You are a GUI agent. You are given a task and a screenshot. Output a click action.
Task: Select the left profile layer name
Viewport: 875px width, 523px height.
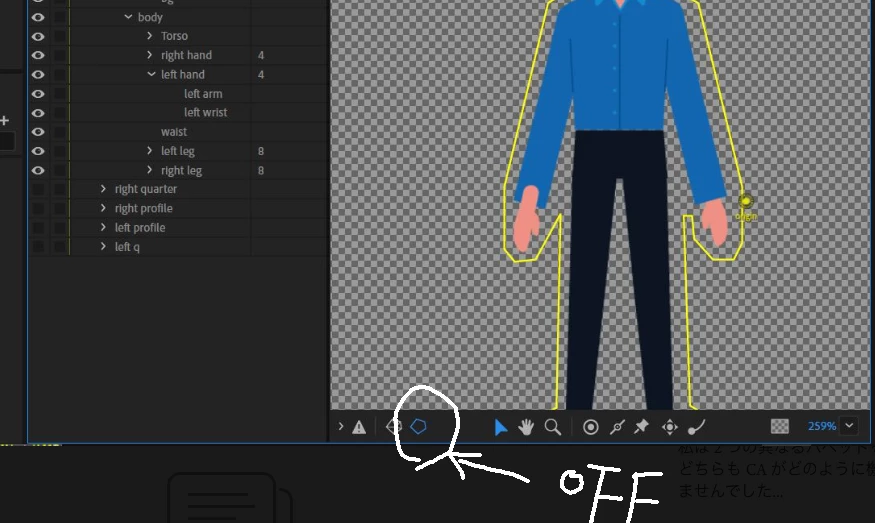click(x=140, y=228)
